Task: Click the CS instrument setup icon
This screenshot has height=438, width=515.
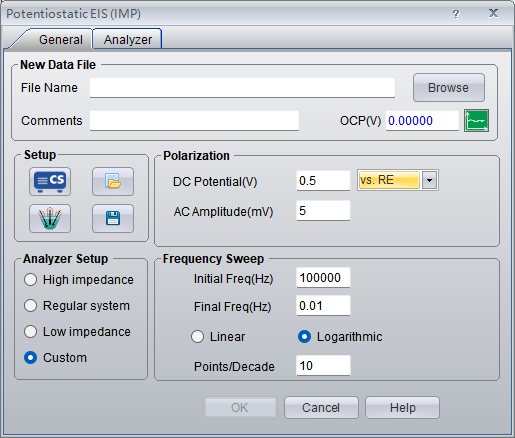Action: pyautogui.click(x=50, y=181)
